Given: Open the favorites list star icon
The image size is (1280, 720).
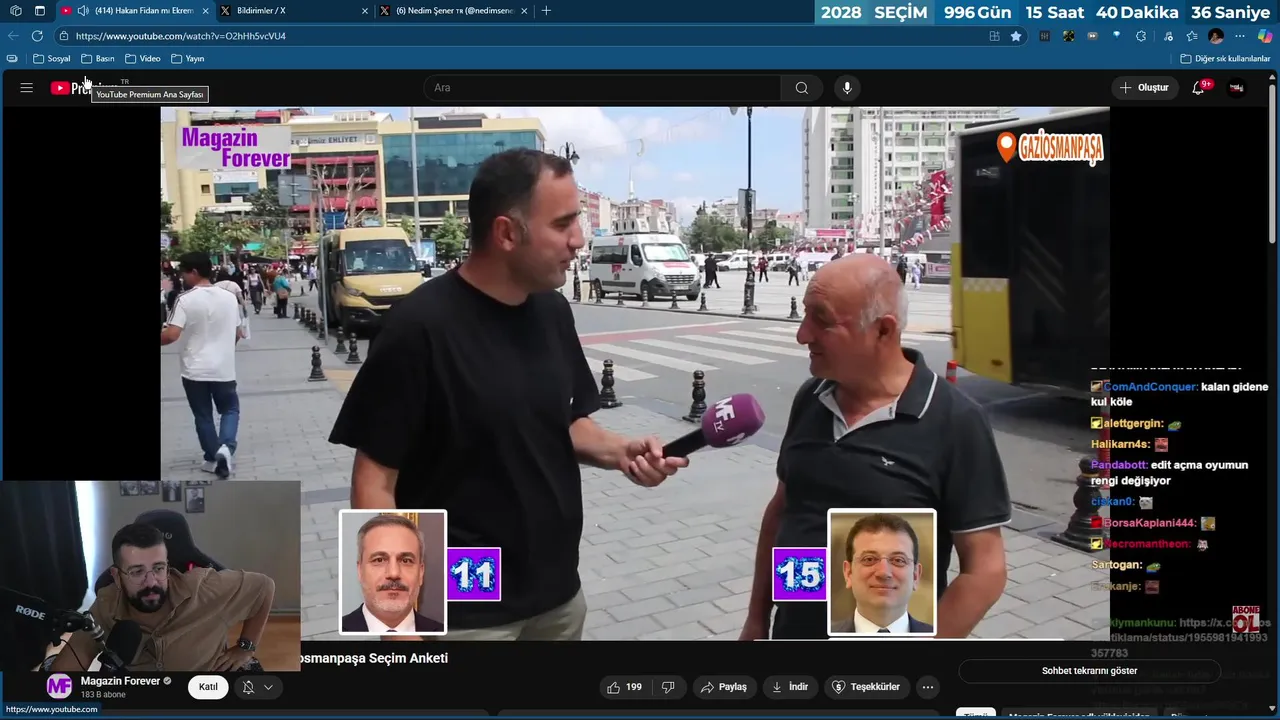Looking at the screenshot, I should pyautogui.click(x=1192, y=36).
